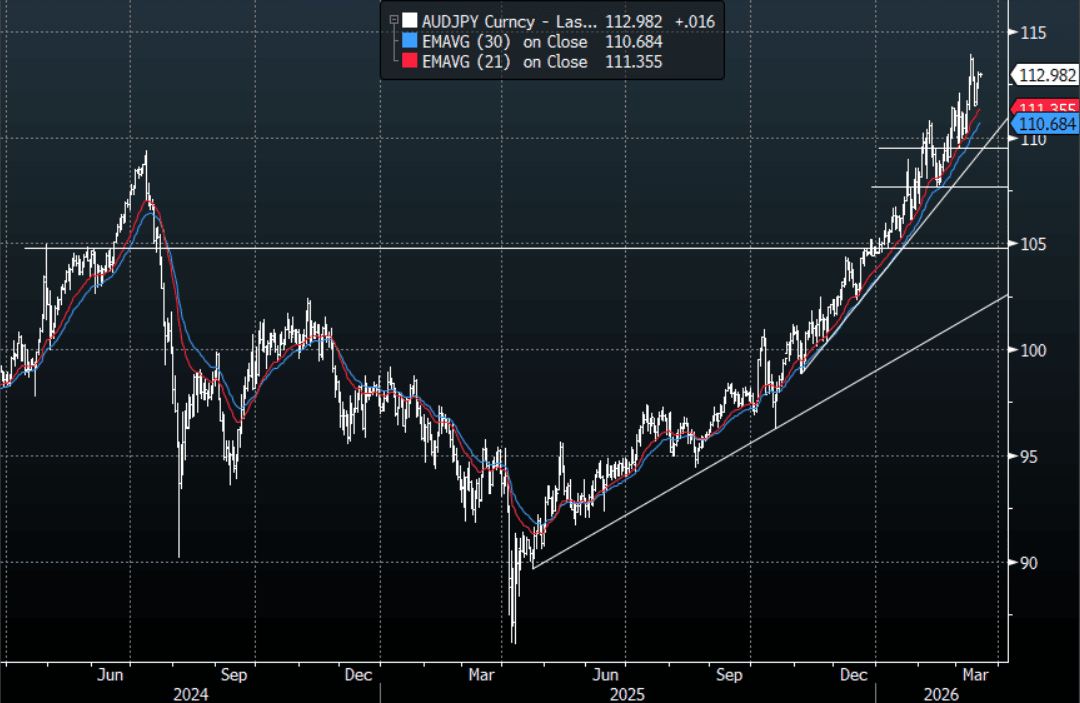Click the red EMAVG (21) color swatch
Image resolution: width=1080 pixels, height=703 pixels.
tap(410, 61)
